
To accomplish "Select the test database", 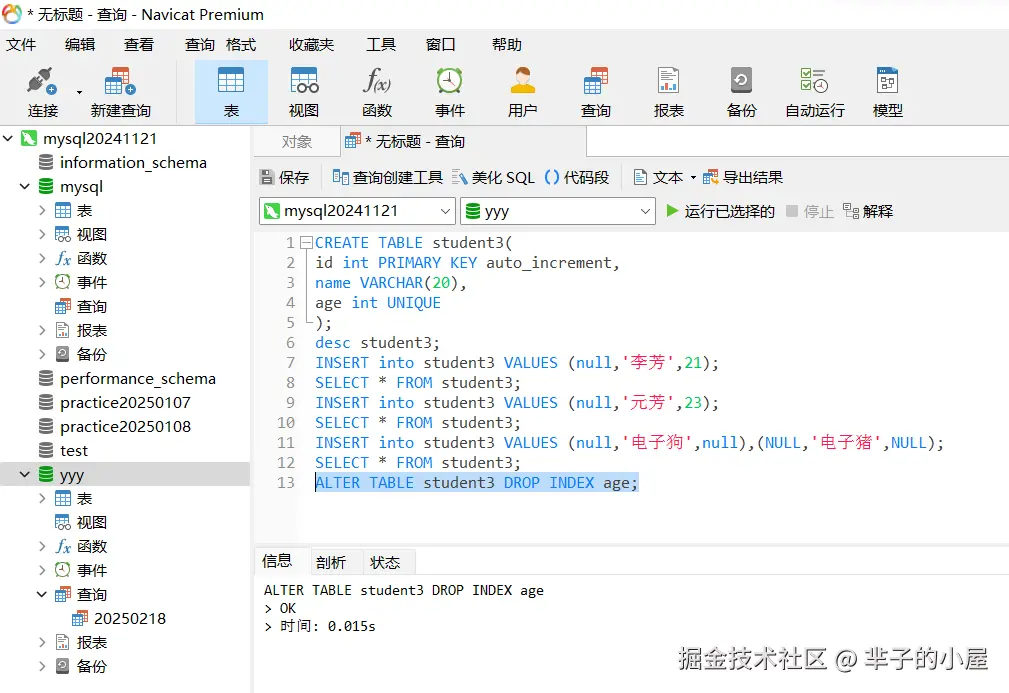I will (74, 451).
